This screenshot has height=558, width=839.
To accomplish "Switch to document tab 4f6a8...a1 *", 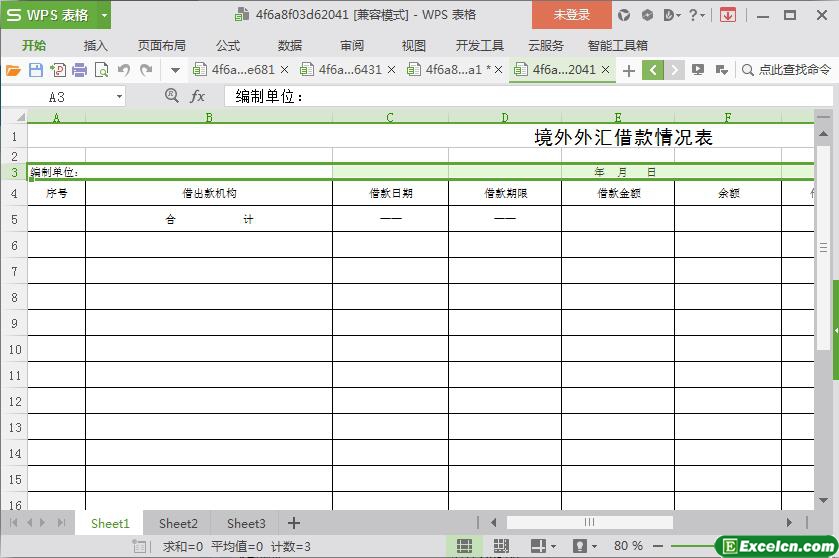I will (454, 70).
